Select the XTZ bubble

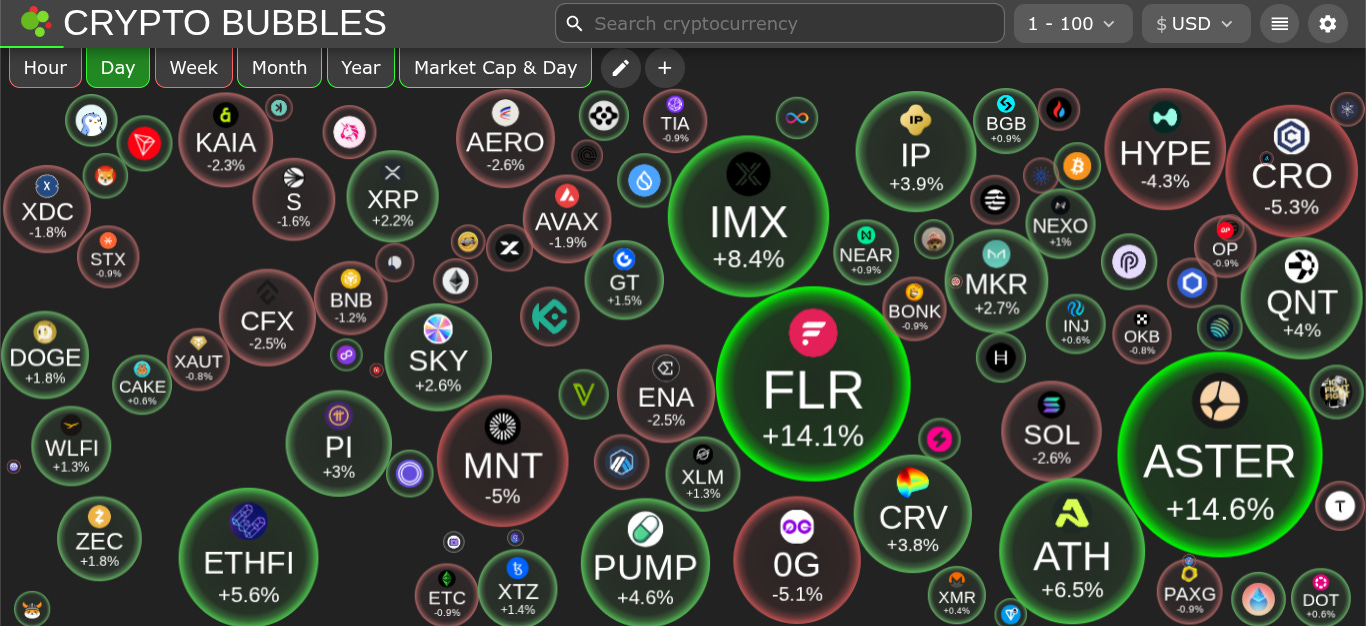[x=517, y=588]
